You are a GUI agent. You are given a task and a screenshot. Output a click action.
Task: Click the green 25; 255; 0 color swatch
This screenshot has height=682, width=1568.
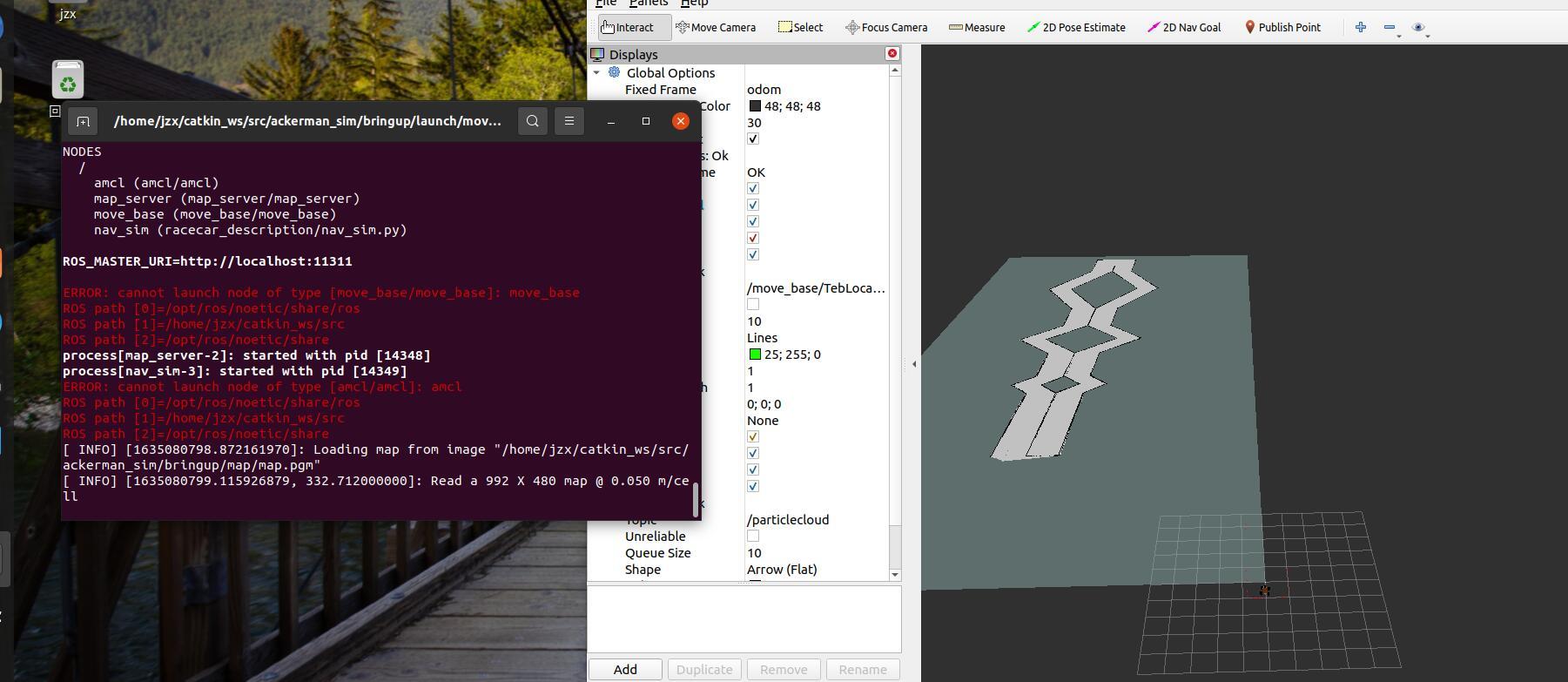point(755,355)
